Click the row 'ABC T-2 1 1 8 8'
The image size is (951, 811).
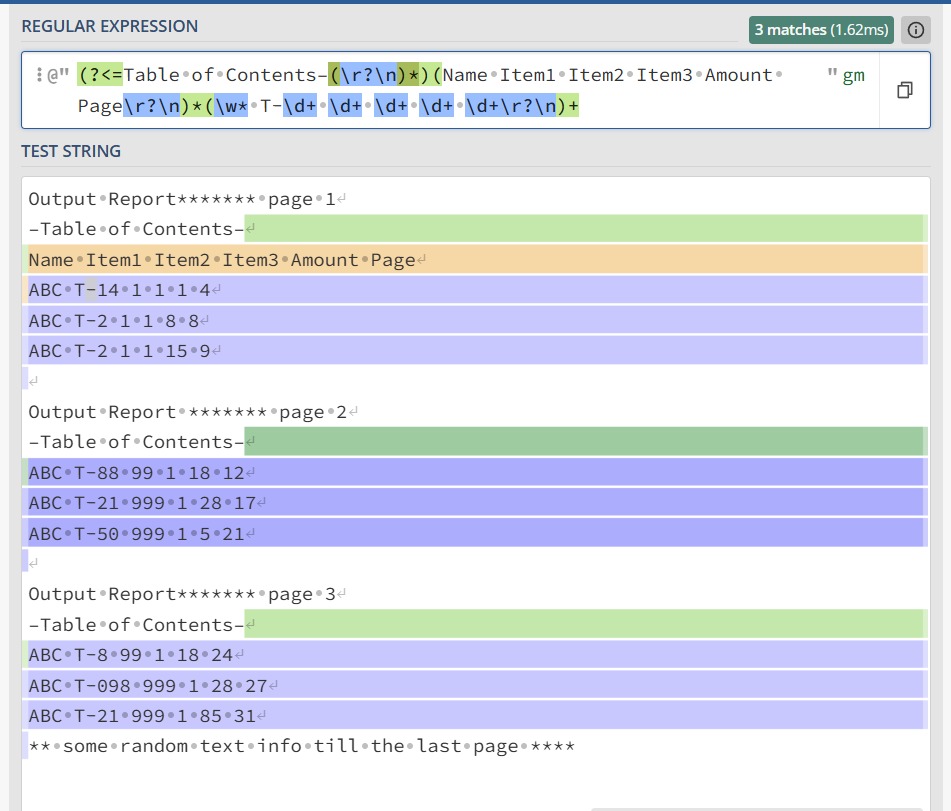pyautogui.click(x=114, y=320)
